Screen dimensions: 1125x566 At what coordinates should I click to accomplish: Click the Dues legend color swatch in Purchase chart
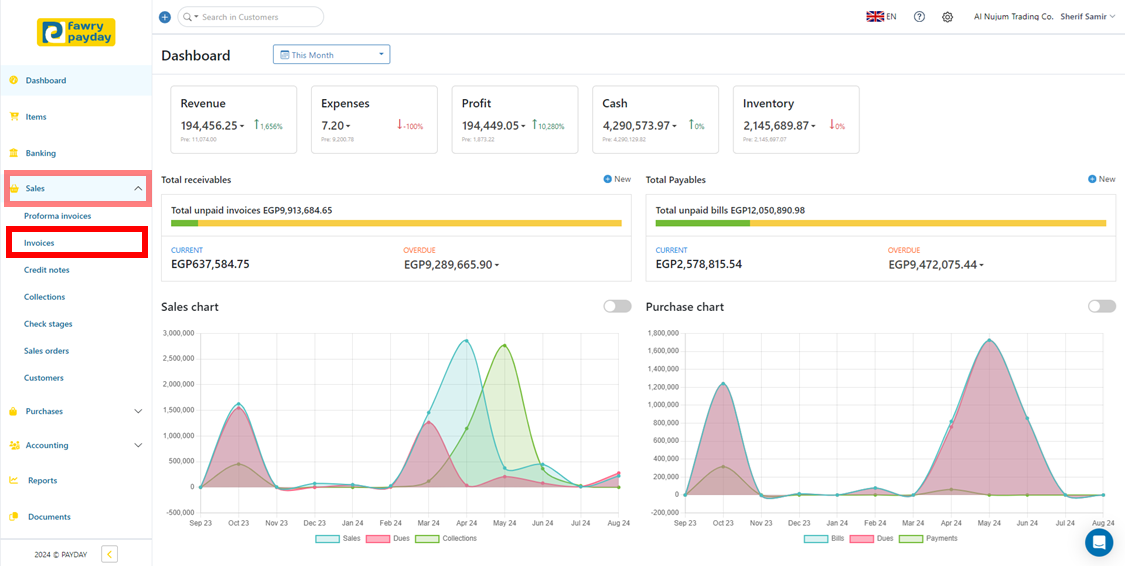864,539
